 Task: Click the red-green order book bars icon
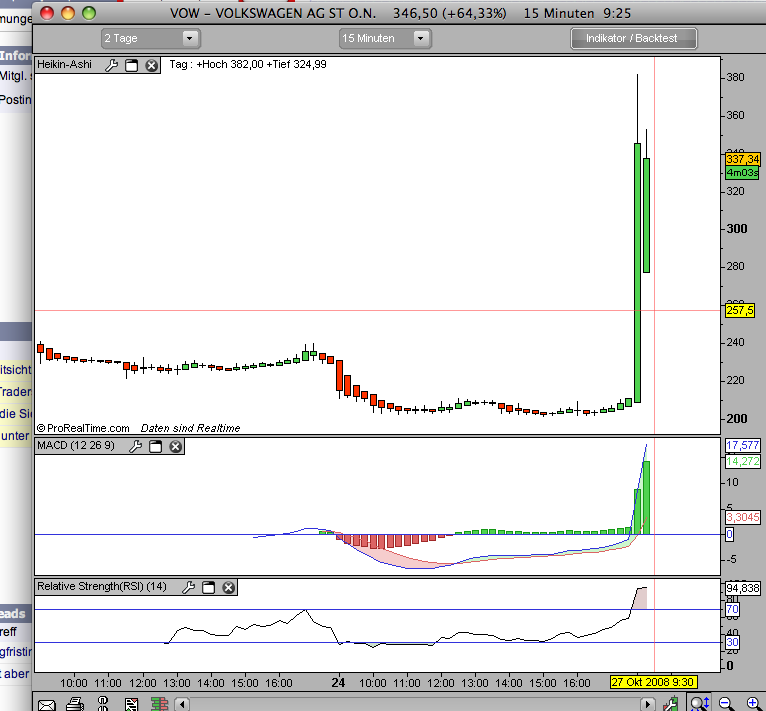coord(159,704)
